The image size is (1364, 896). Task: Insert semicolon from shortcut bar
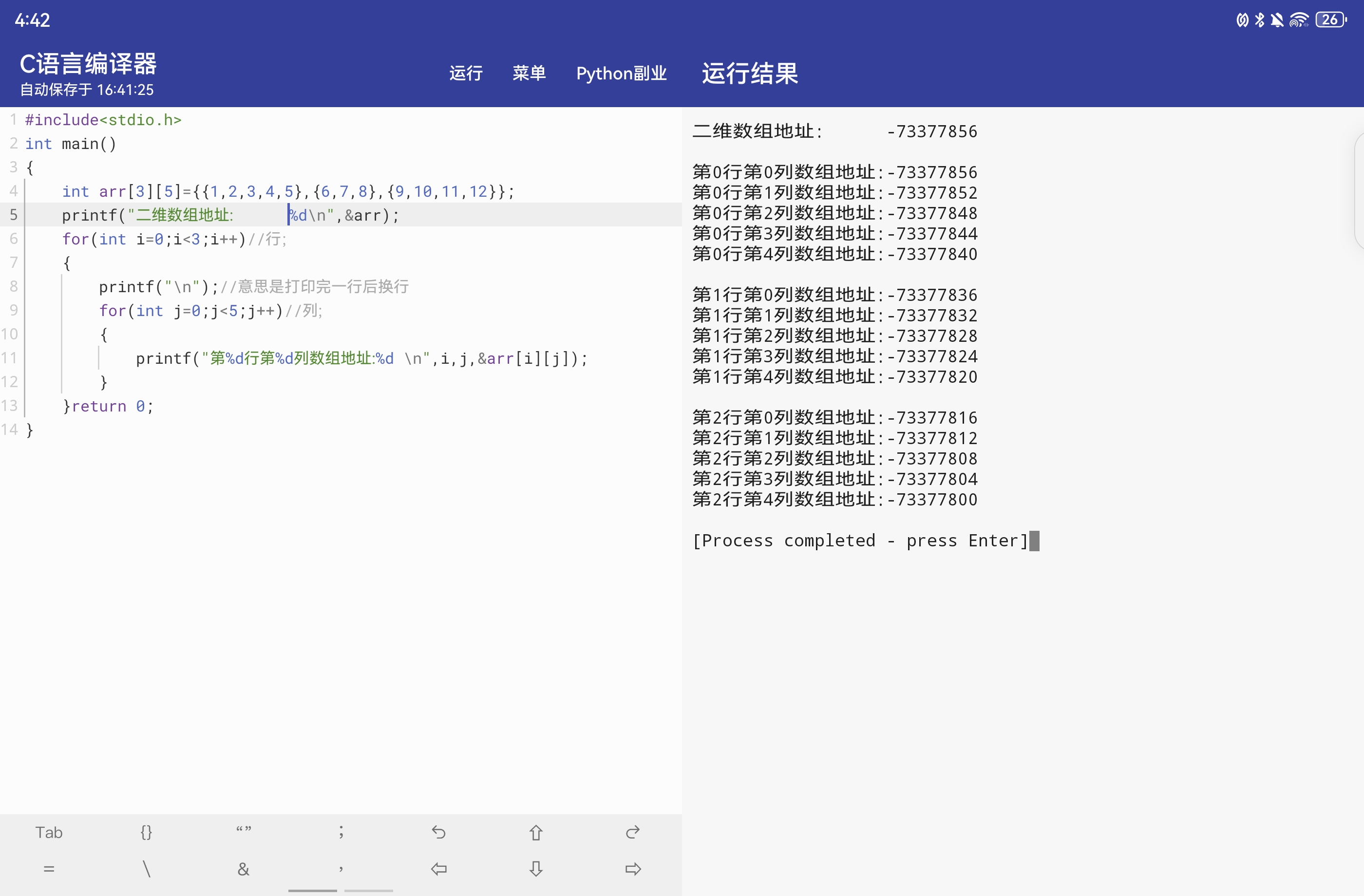(x=341, y=832)
